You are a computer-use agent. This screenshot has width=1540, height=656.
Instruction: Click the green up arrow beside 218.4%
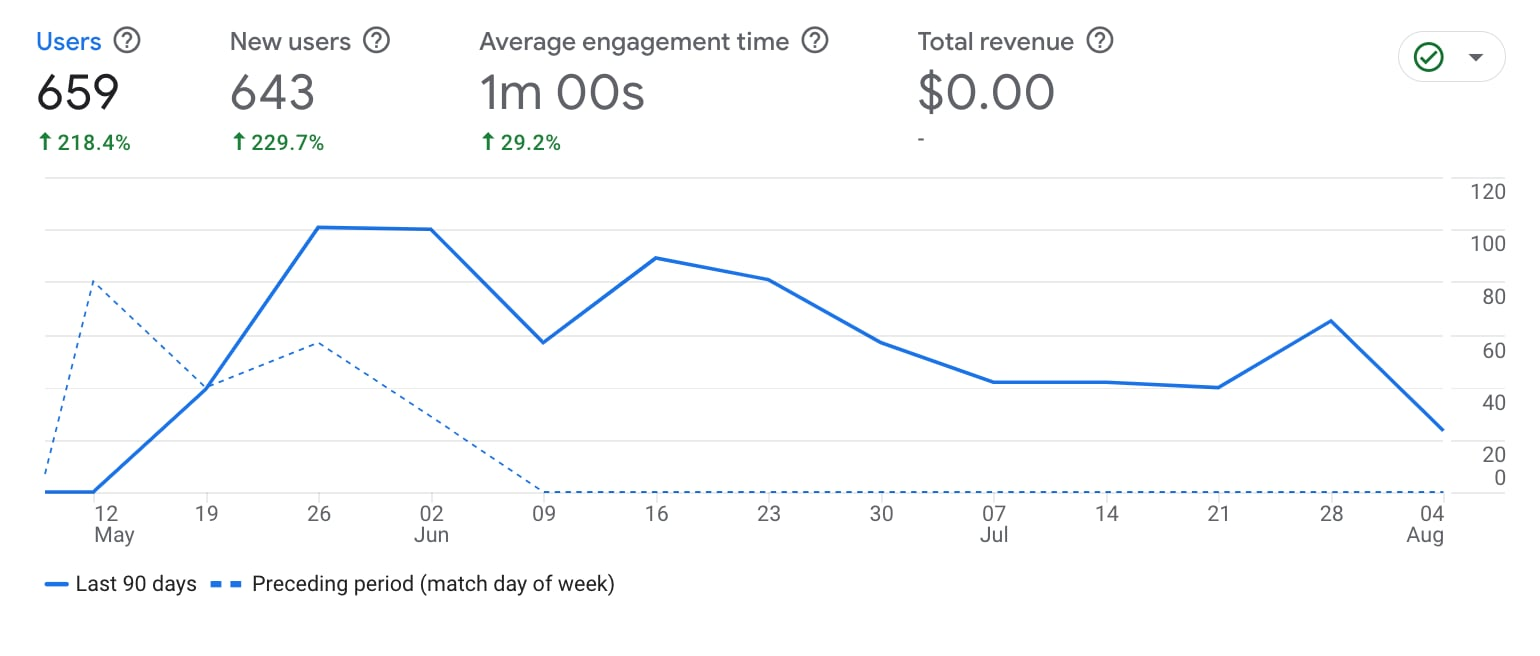click(x=44, y=143)
